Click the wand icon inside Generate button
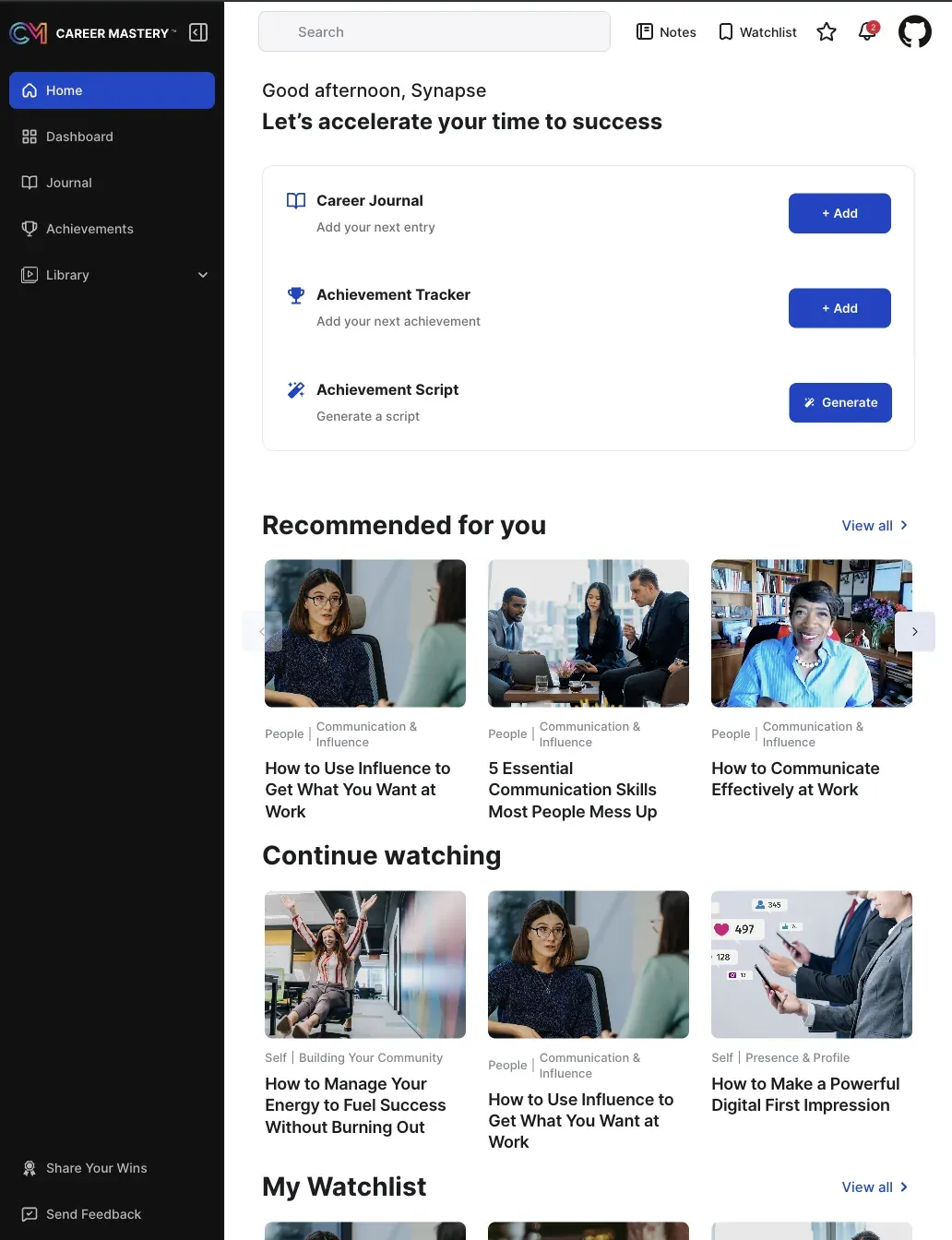The image size is (952, 1240). click(809, 403)
